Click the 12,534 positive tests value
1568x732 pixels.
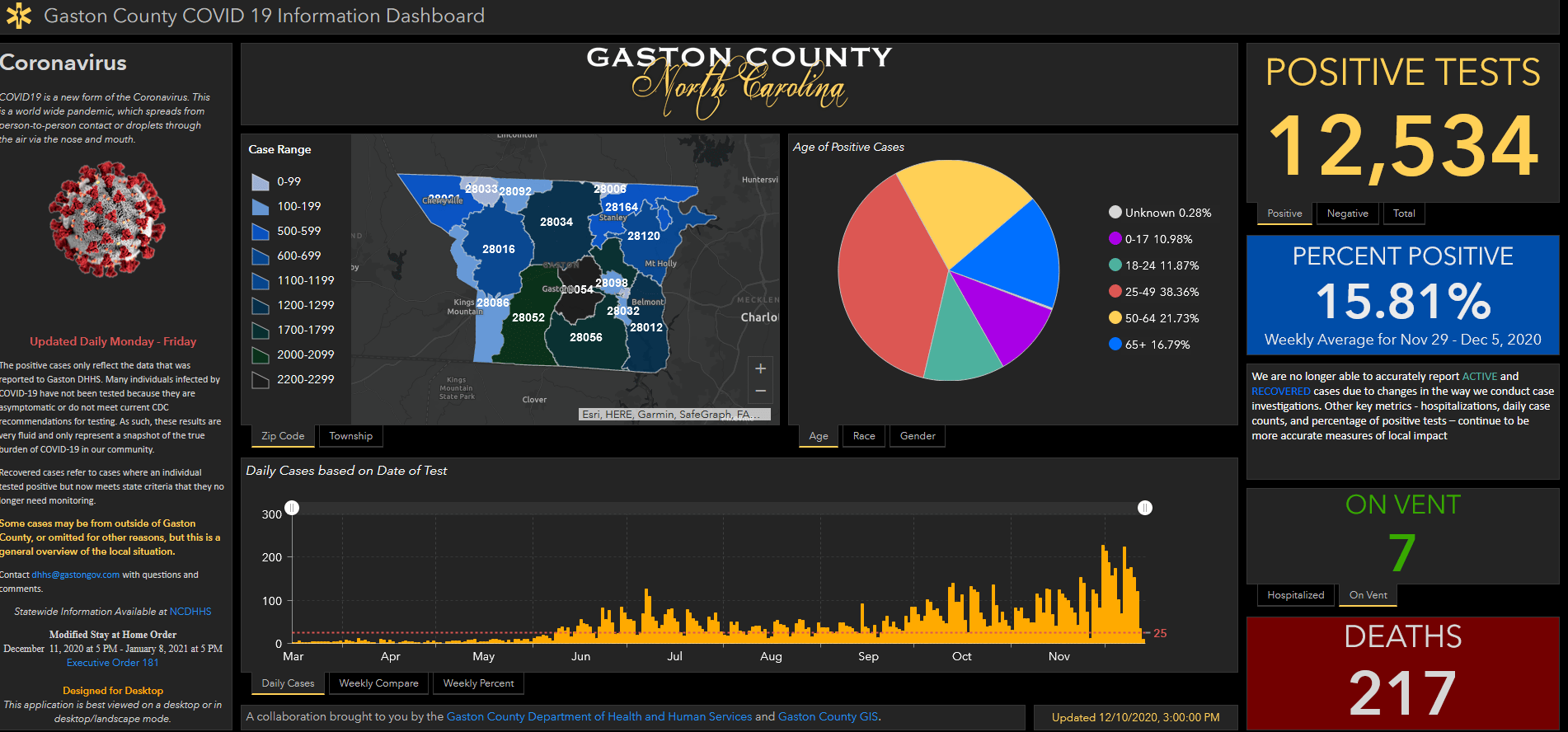click(1403, 147)
